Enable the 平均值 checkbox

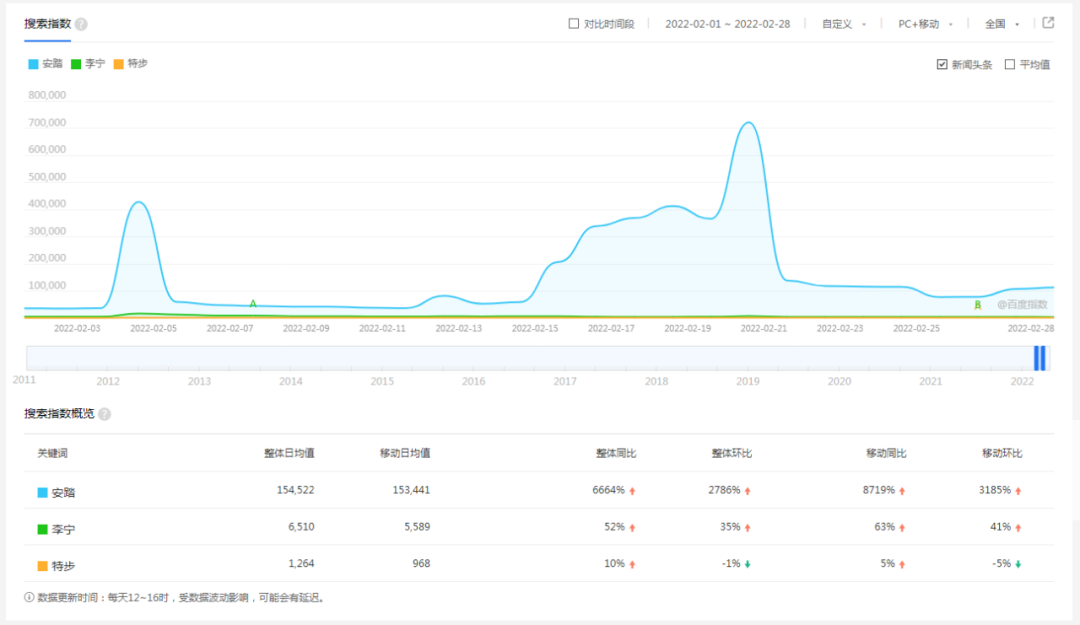coord(1010,64)
